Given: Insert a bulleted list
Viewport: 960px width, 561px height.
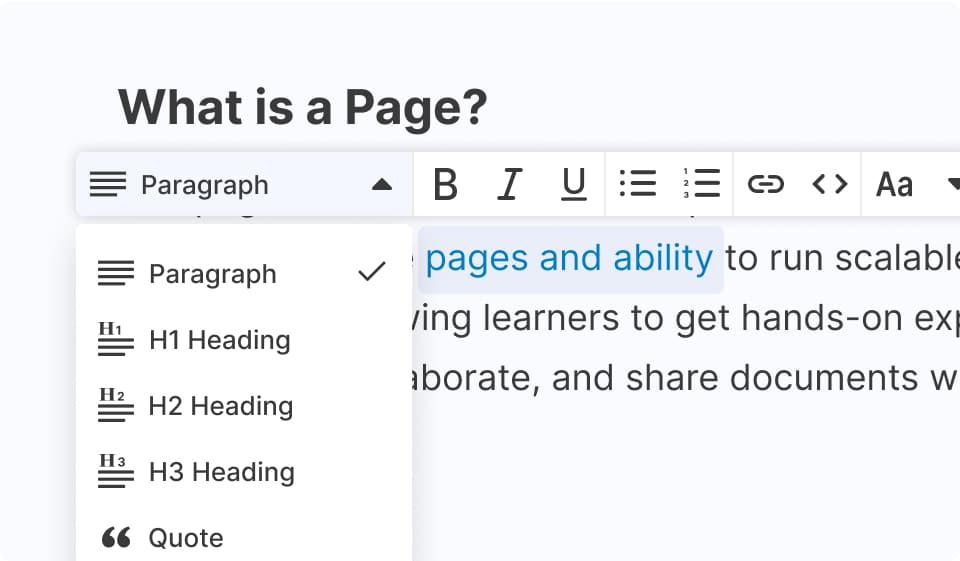Looking at the screenshot, I should pos(637,184).
